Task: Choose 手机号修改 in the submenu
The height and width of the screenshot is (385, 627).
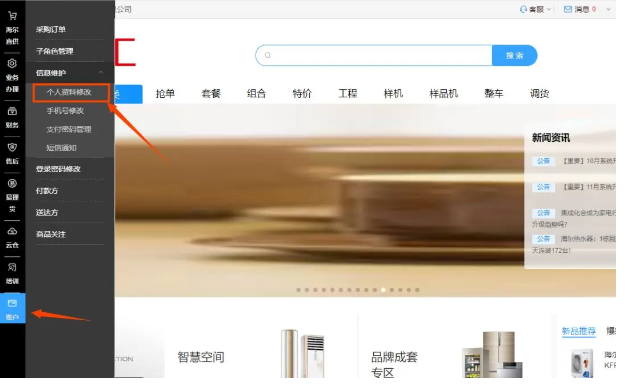Action: click(65, 111)
